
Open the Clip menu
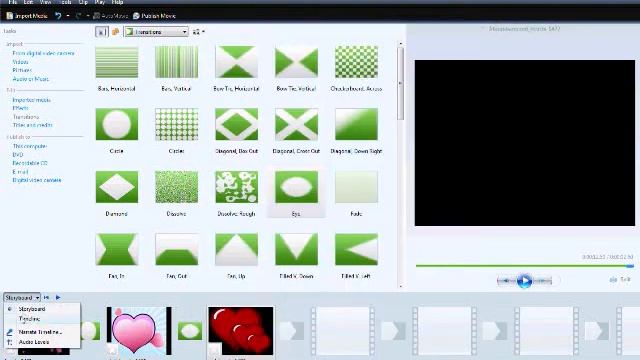(83, 2)
